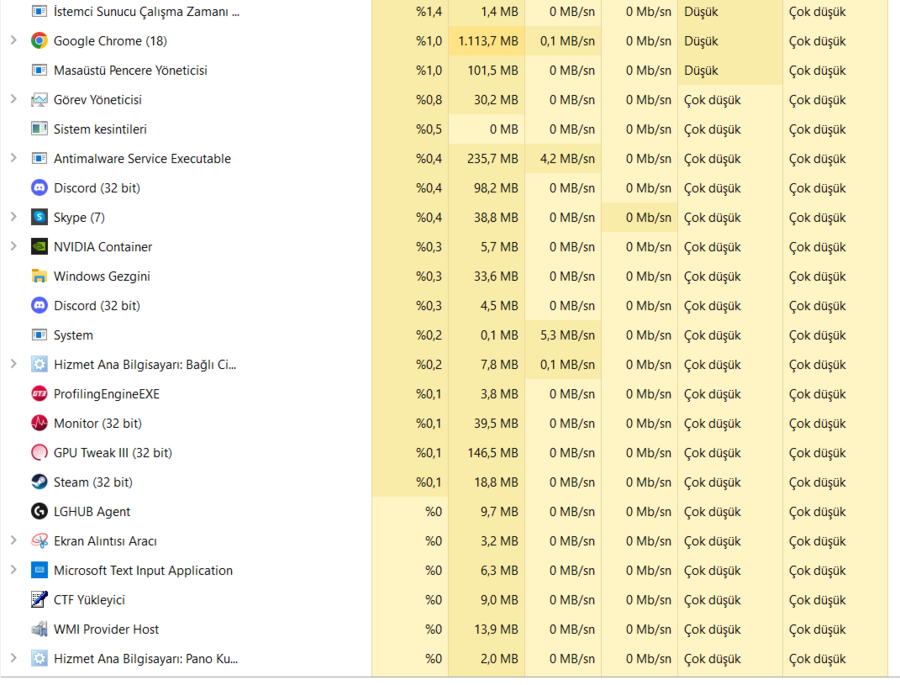Click the 33,6 MB memory value
900x685 pixels.
(496, 276)
